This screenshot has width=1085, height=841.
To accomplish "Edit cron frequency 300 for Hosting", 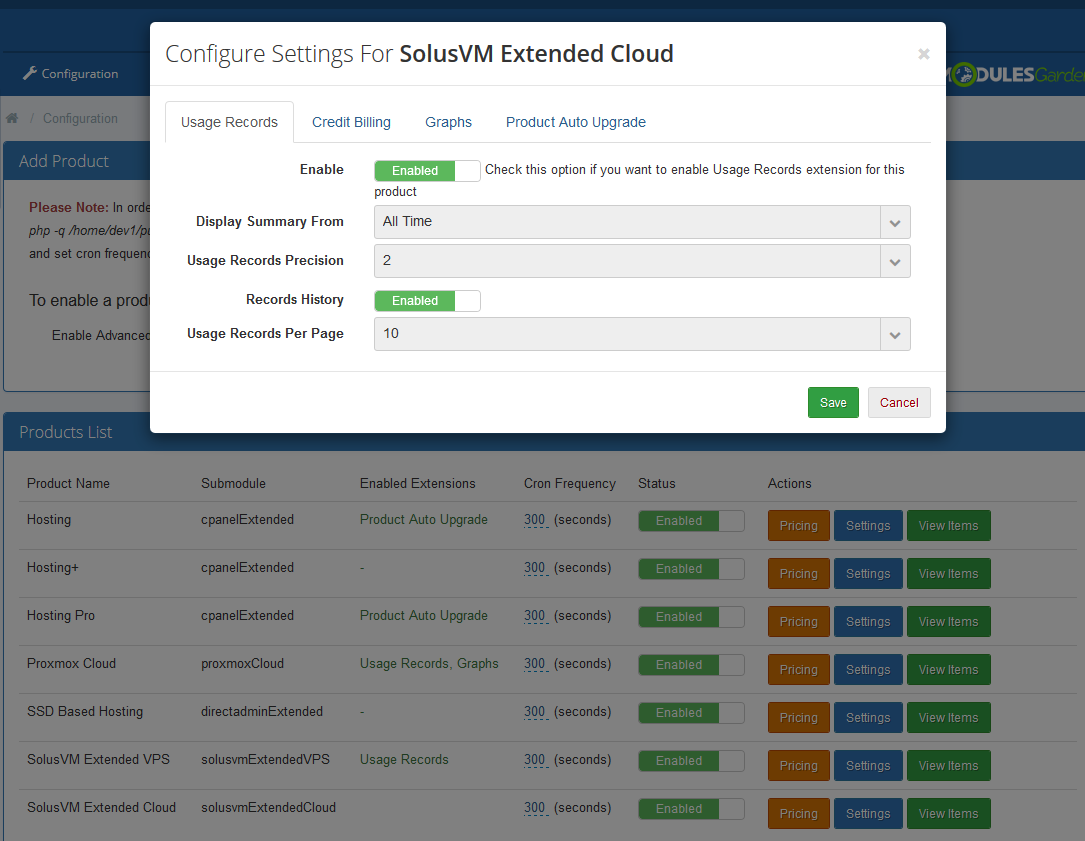I will click(x=534, y=520).
